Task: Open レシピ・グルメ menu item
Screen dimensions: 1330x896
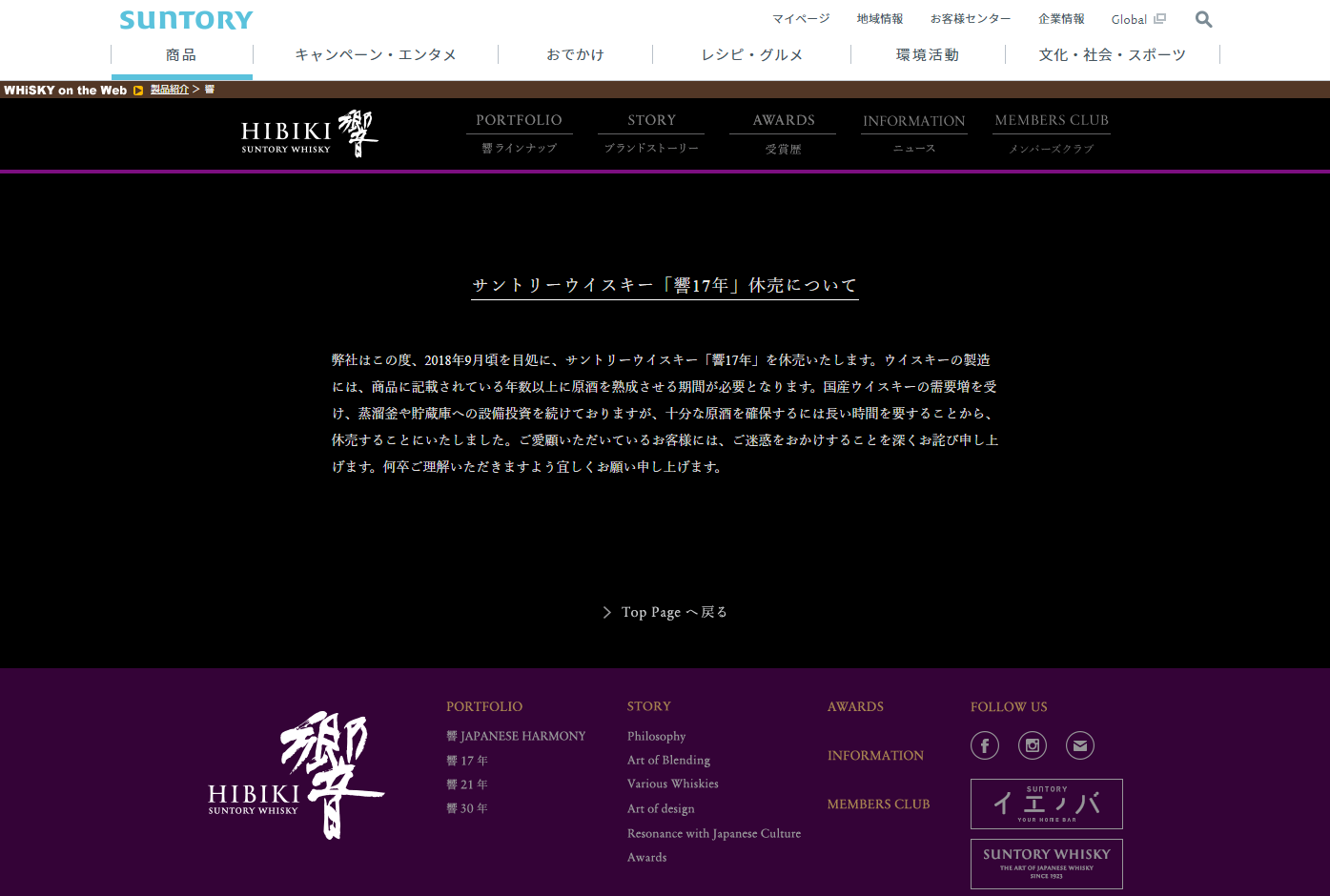Action: point(752,55)
